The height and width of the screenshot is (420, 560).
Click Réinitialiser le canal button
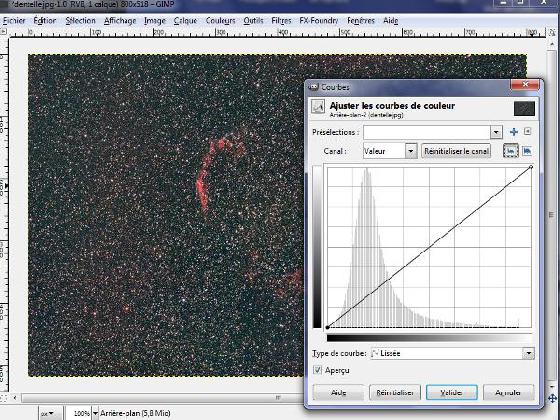[456, 151]
